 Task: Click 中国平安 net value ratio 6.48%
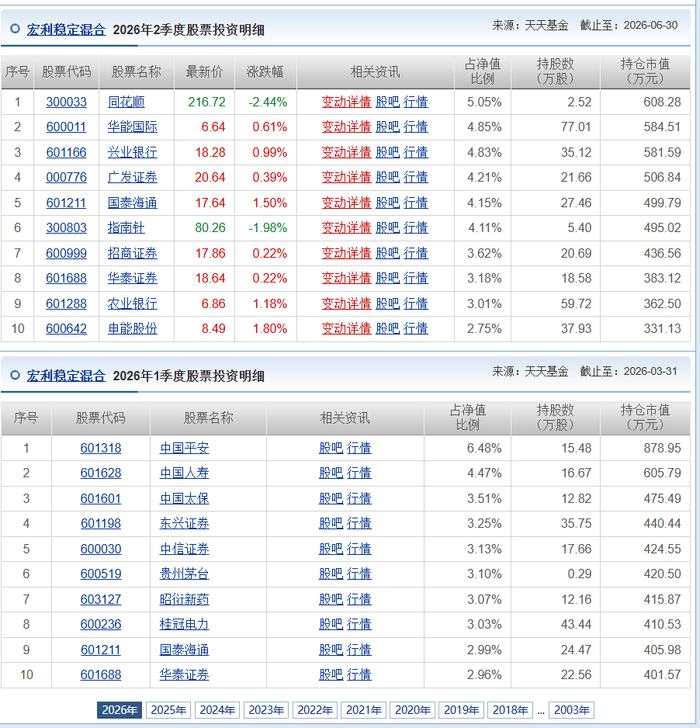click(484, 448)
